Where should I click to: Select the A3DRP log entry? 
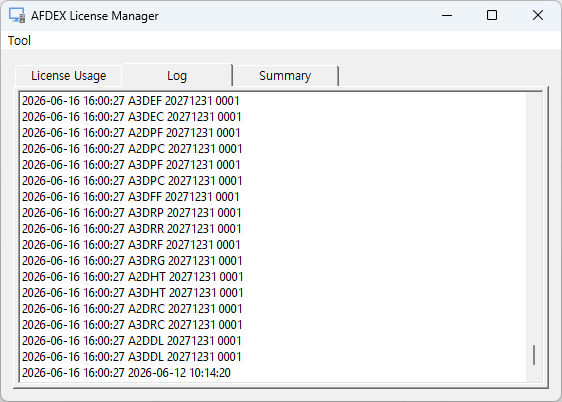(x=132, y=213)
